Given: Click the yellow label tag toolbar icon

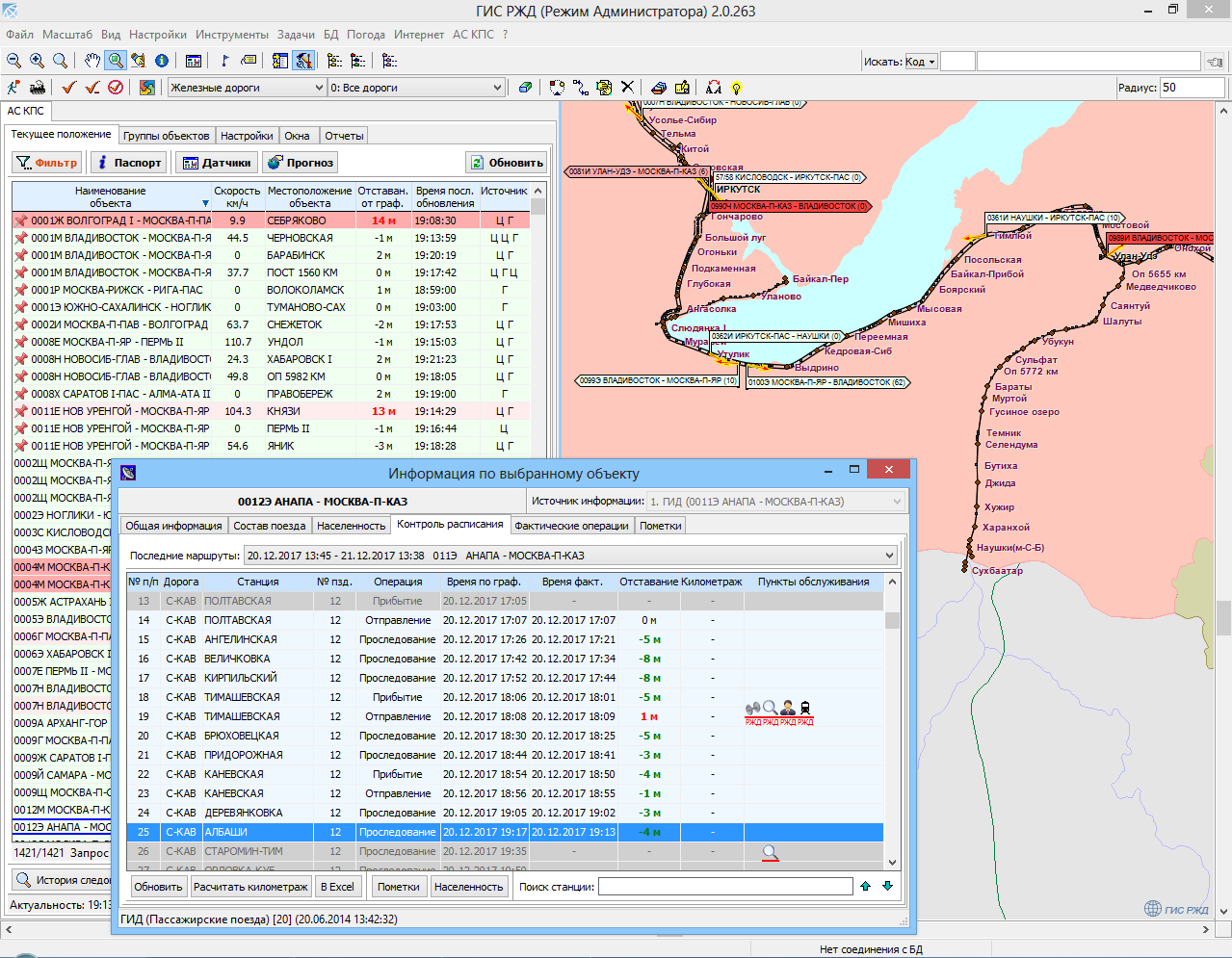Looking at the screenshot, I should tap(249, 61).
